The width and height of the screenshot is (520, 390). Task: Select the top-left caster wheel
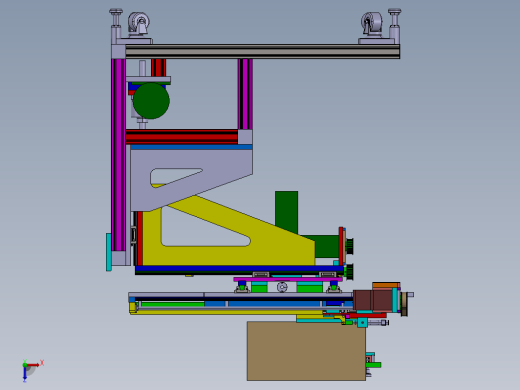tap(139, 23)
